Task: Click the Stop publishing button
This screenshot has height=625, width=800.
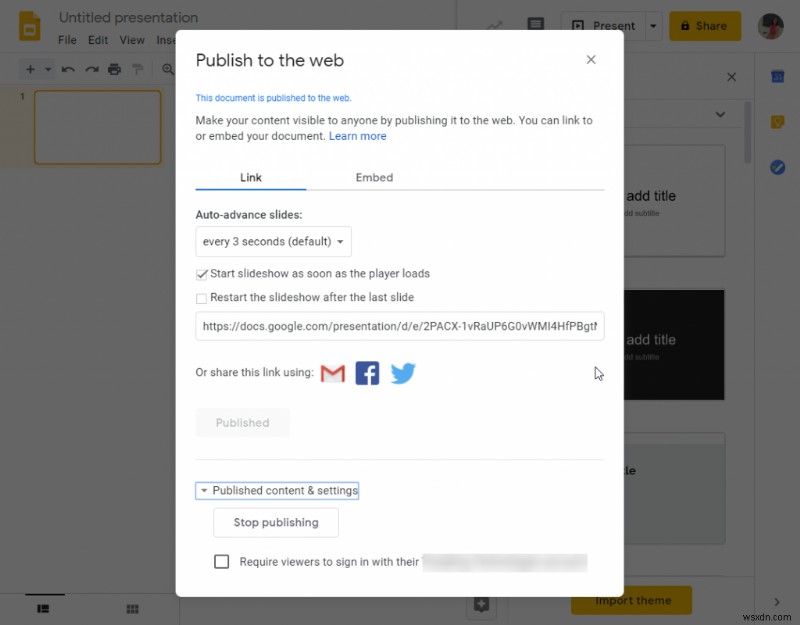Action: coord(275,522)
